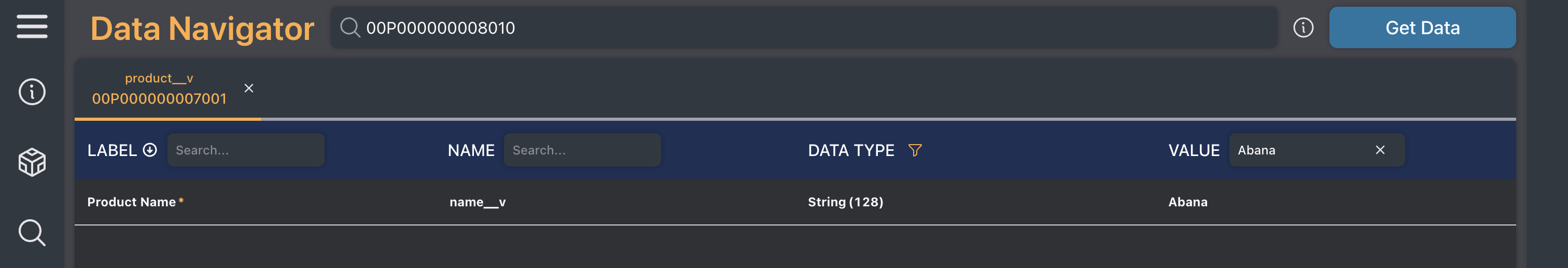Viewport: 1568px width, 268px height.
Task: Select the product__v 00P000000007001 tab
Action: (159, 89)
